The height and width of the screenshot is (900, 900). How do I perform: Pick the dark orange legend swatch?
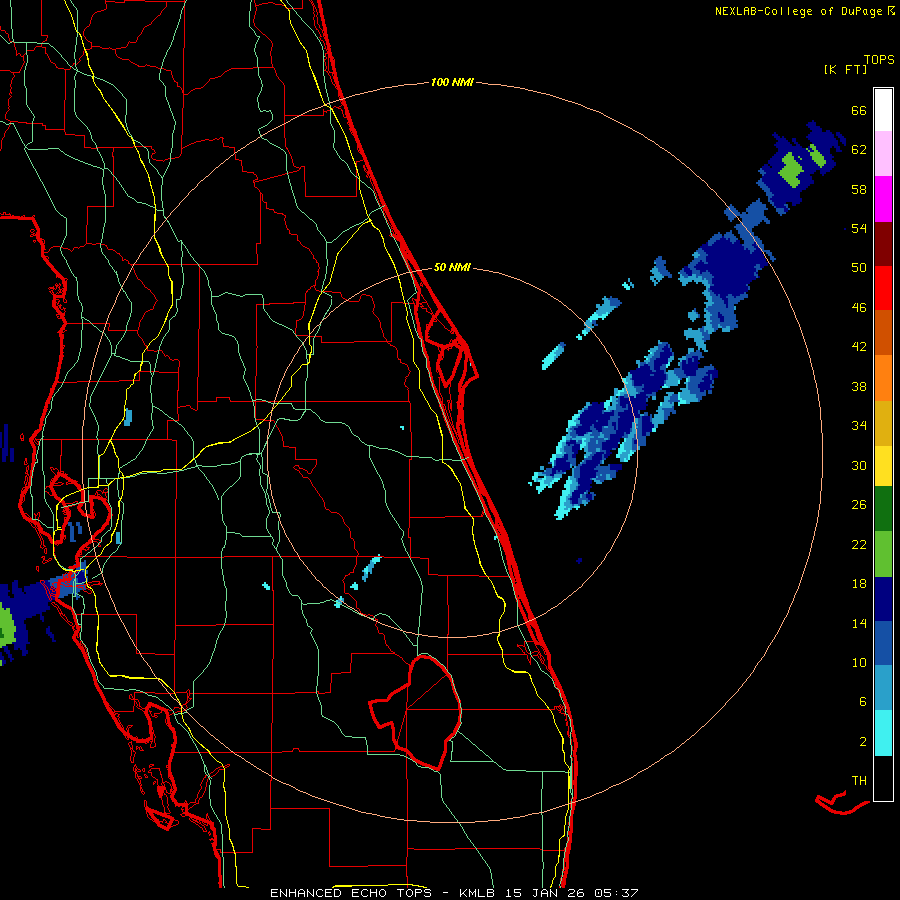click(883, 333)
